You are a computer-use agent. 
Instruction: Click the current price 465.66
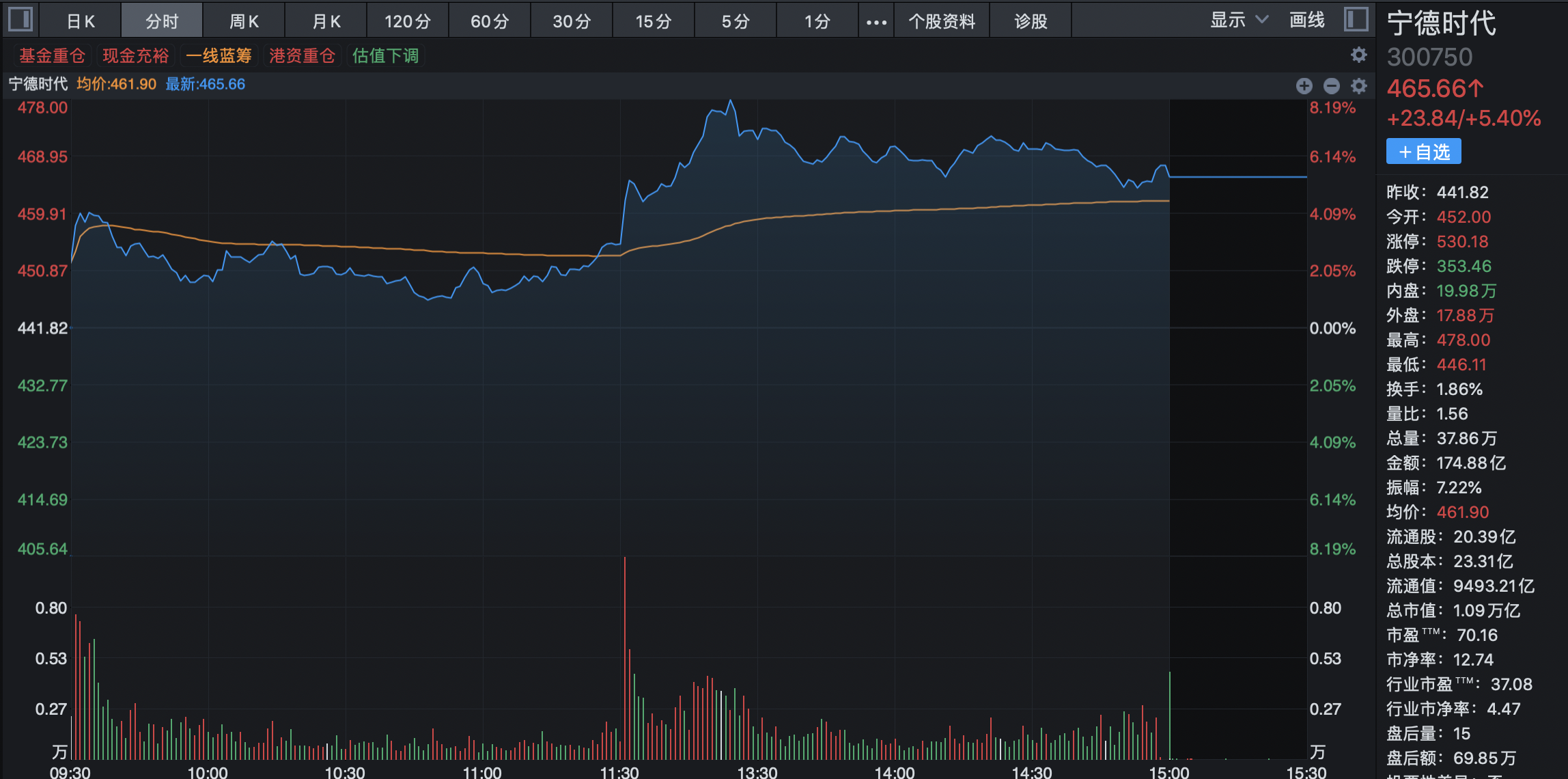pos(1435,88)
